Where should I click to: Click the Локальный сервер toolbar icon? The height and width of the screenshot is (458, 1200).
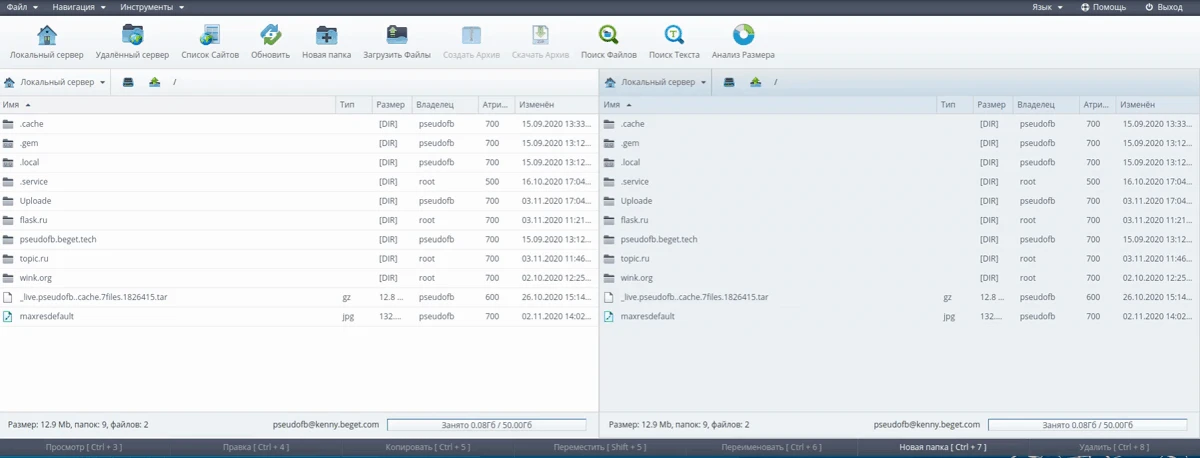(x=47, y=36)
